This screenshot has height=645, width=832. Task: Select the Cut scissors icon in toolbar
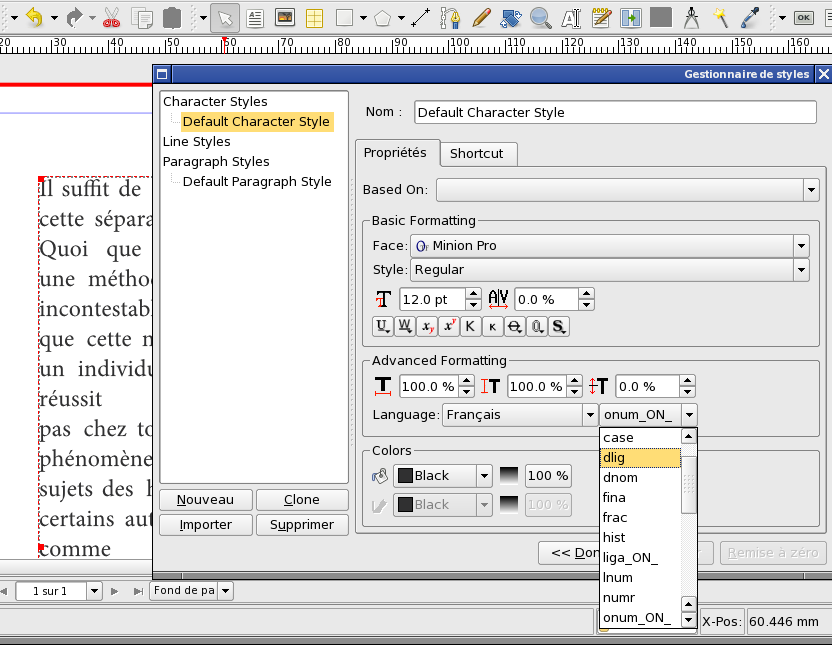tap(112, 17)
